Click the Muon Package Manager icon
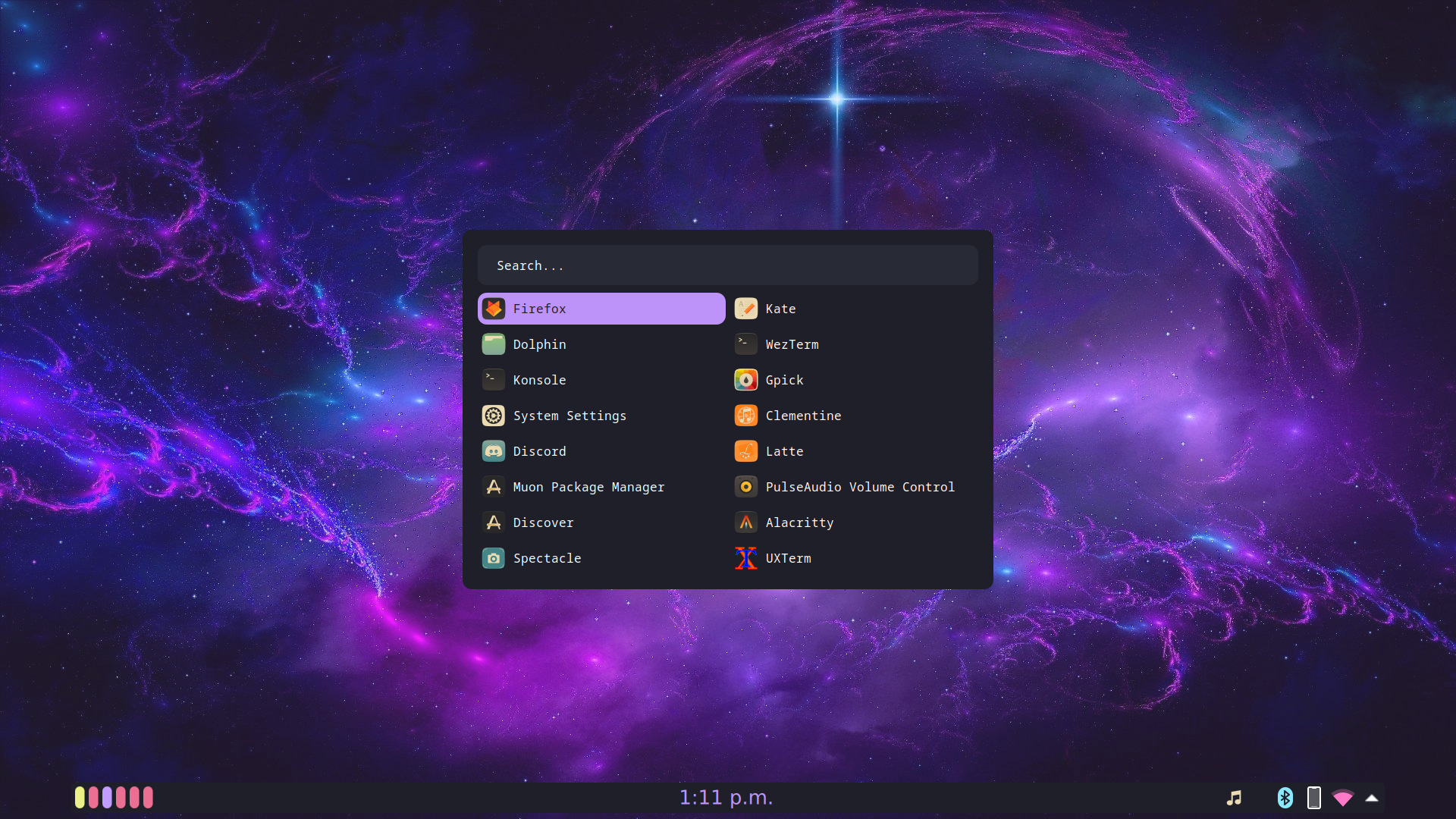The height and width of the screenshot is (819, 1456). 494,487
